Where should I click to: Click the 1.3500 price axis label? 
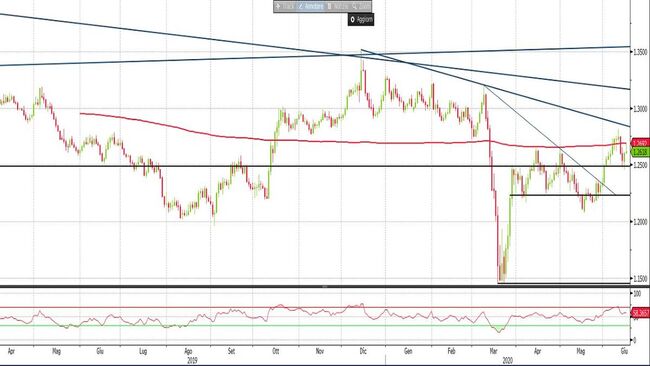pos(640,52)
